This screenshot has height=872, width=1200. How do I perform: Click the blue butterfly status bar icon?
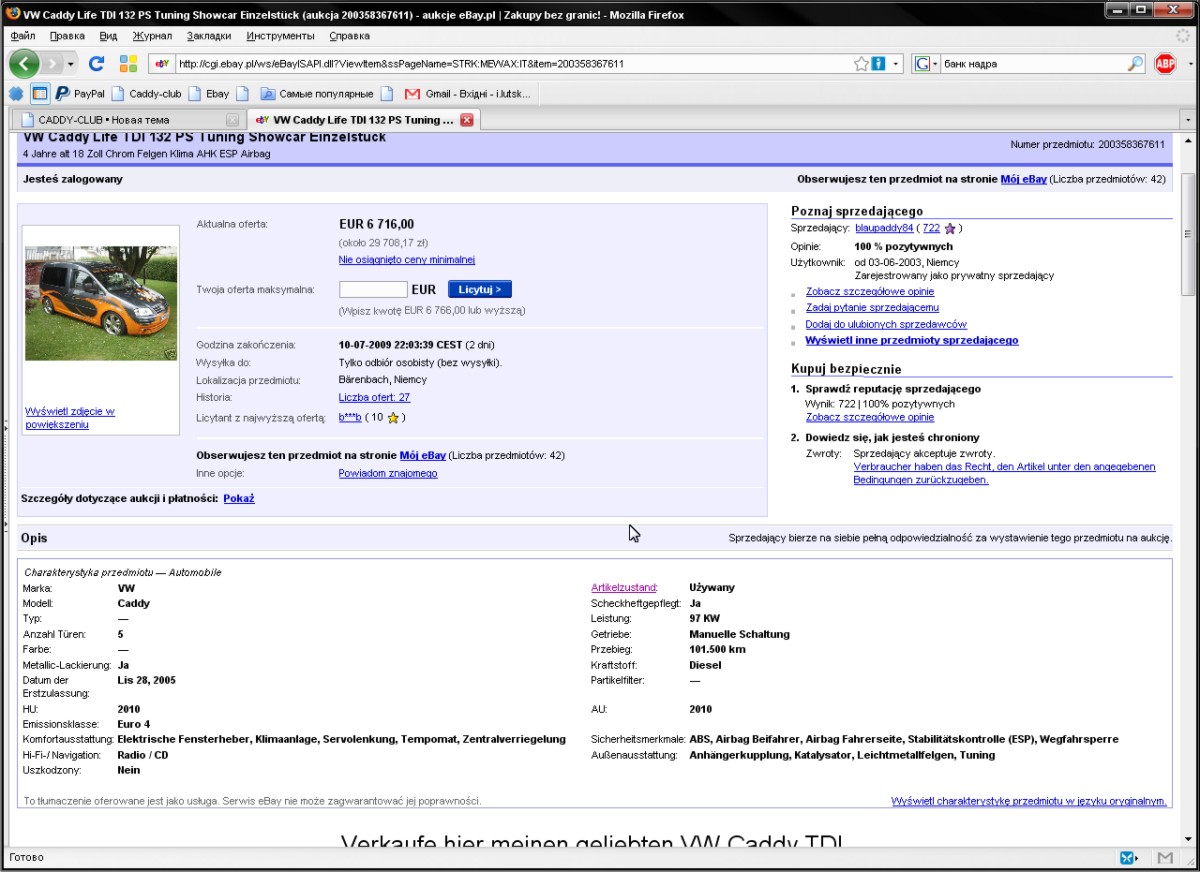tap(1127, 858)
